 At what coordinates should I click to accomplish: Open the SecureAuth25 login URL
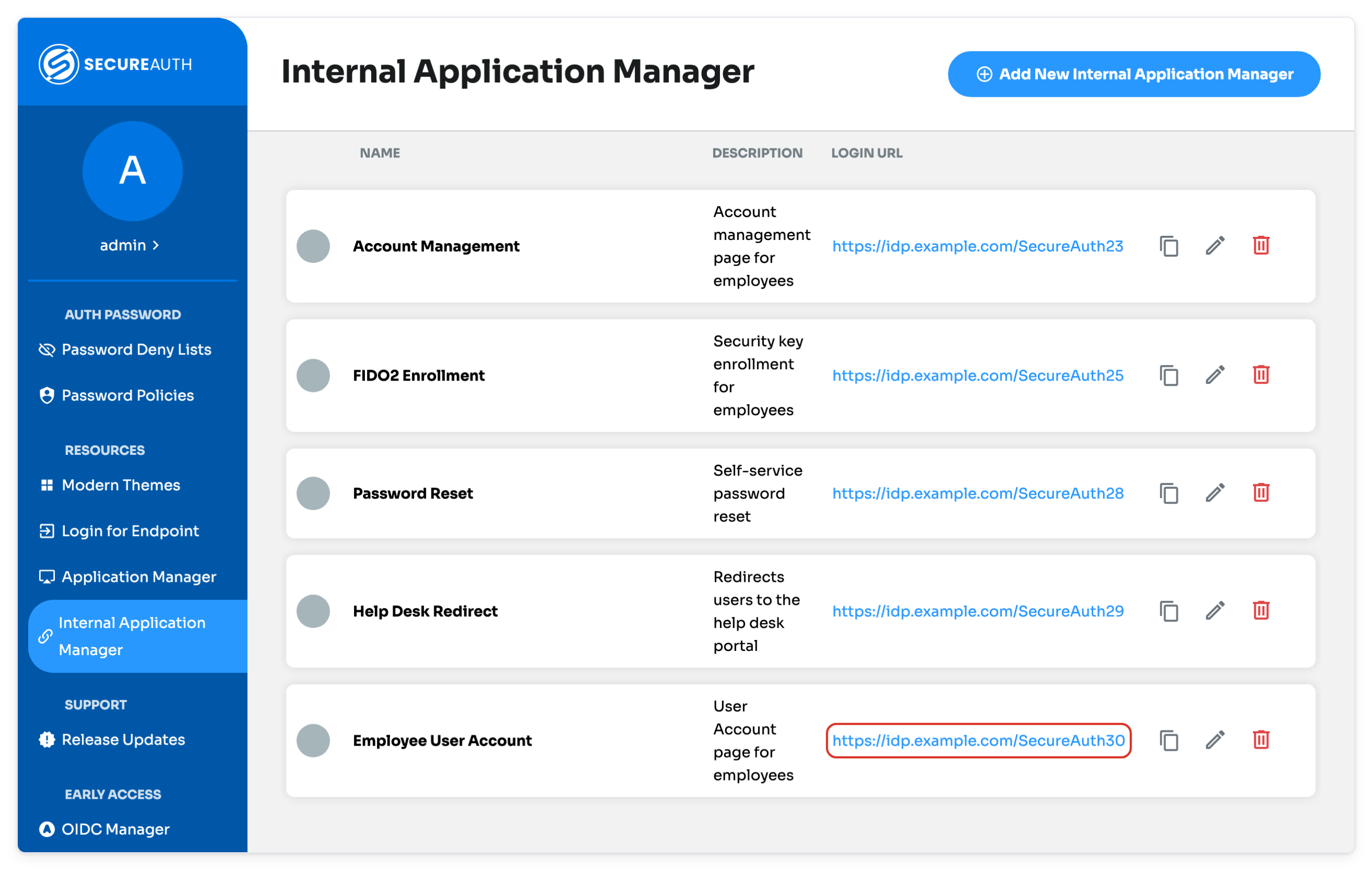[978, 375]
